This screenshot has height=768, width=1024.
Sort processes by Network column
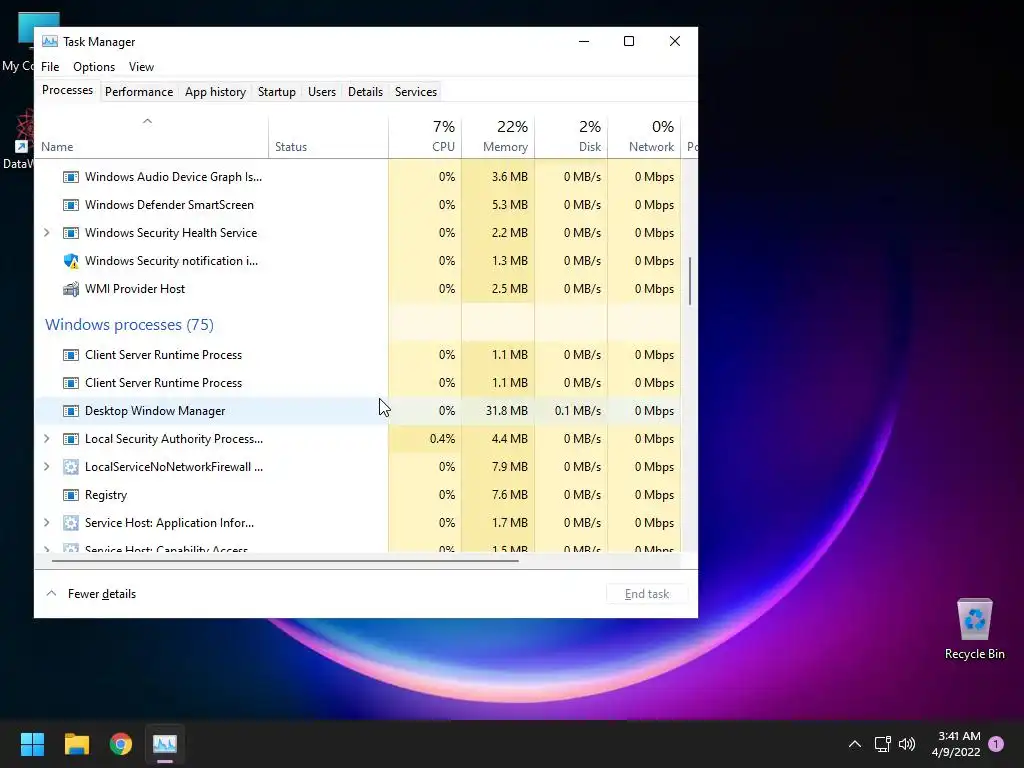click(x=645, y=136)
